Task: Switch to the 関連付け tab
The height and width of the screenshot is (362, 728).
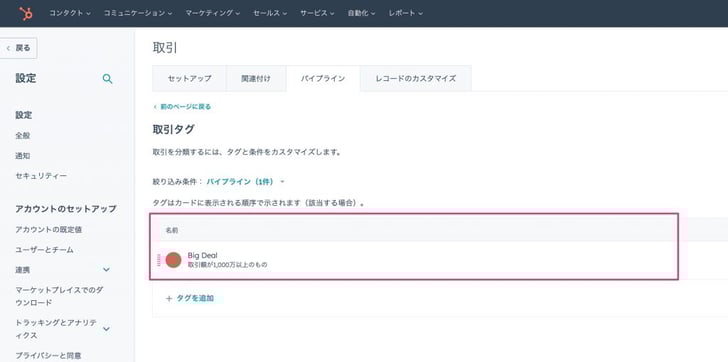Action: tap(256, 78)
